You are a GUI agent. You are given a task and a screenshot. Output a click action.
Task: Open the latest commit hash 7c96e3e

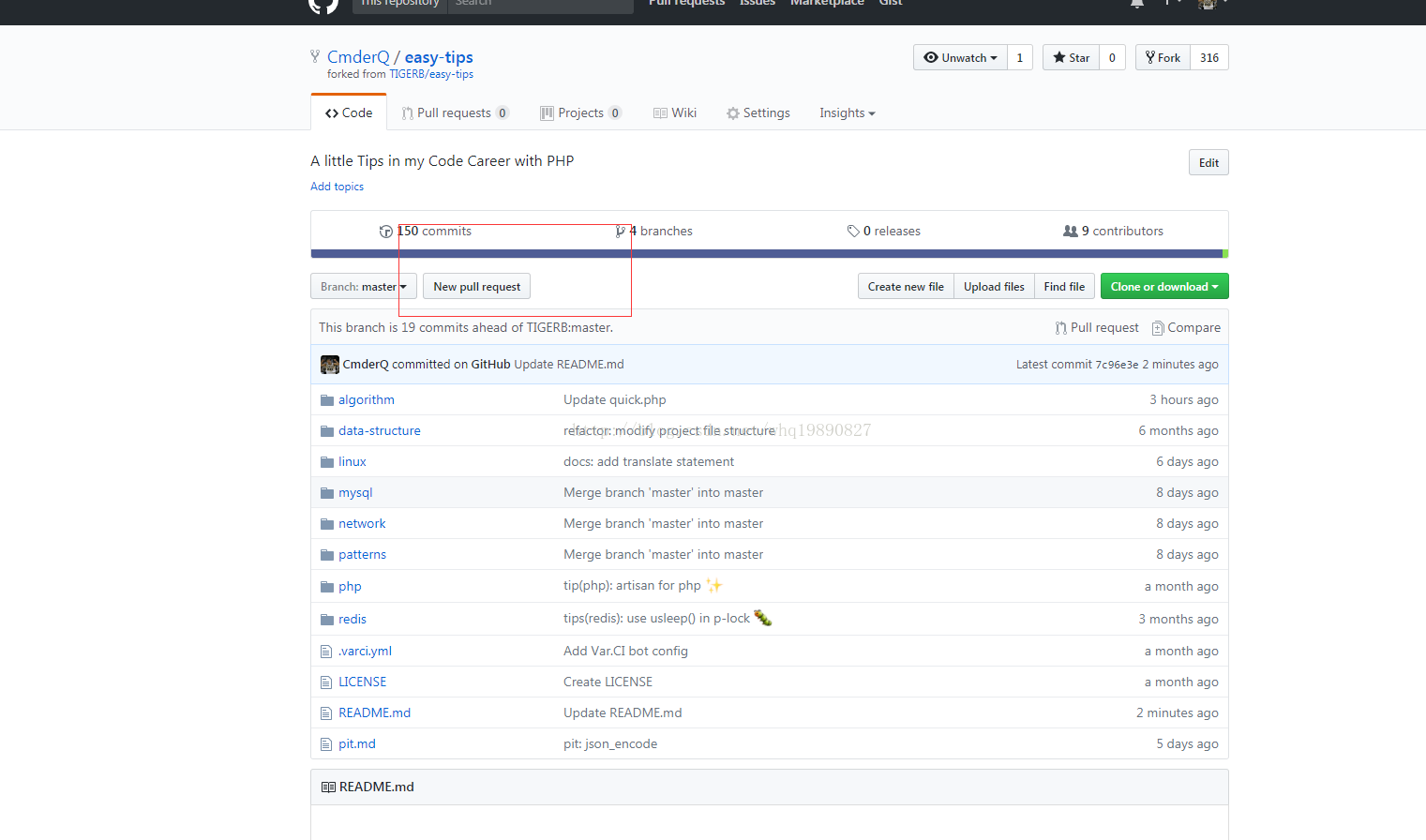click(1117, 365)
